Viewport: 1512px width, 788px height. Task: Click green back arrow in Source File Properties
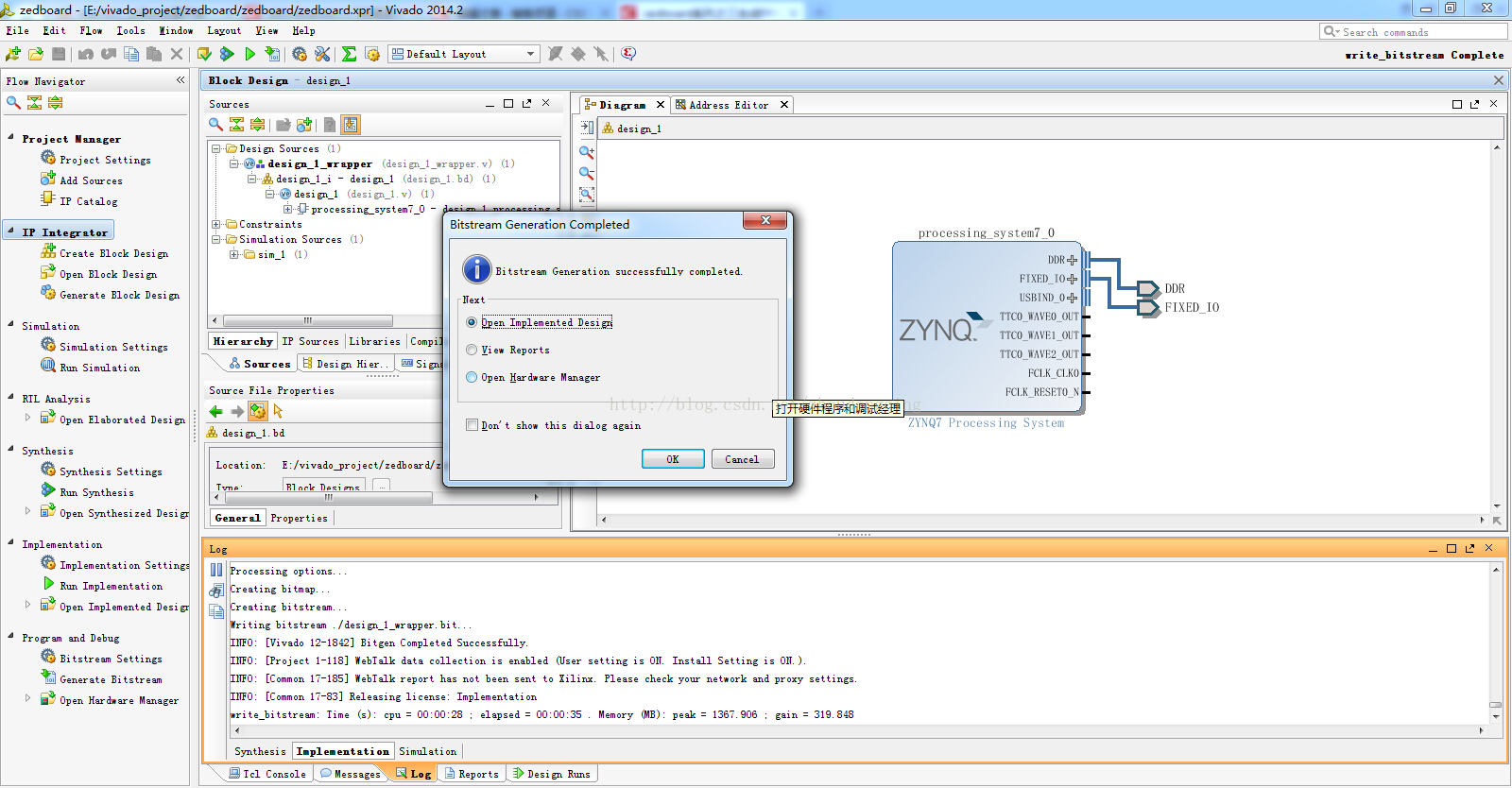click(x=216, y=411)
